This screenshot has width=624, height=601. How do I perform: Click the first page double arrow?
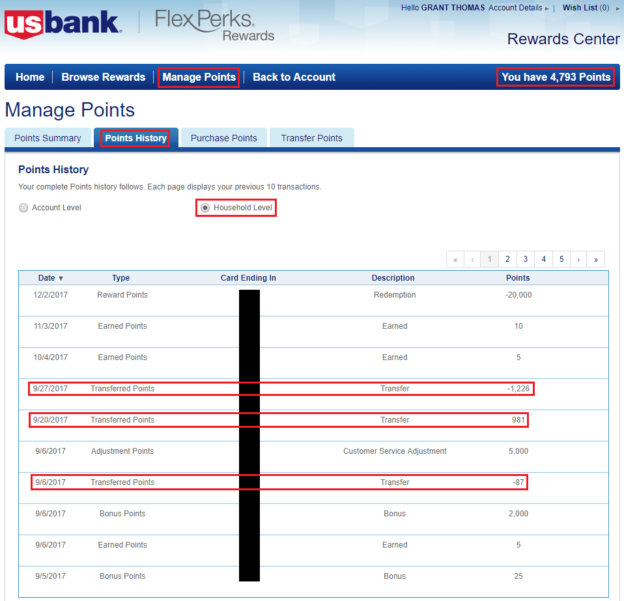click(456, 259)
